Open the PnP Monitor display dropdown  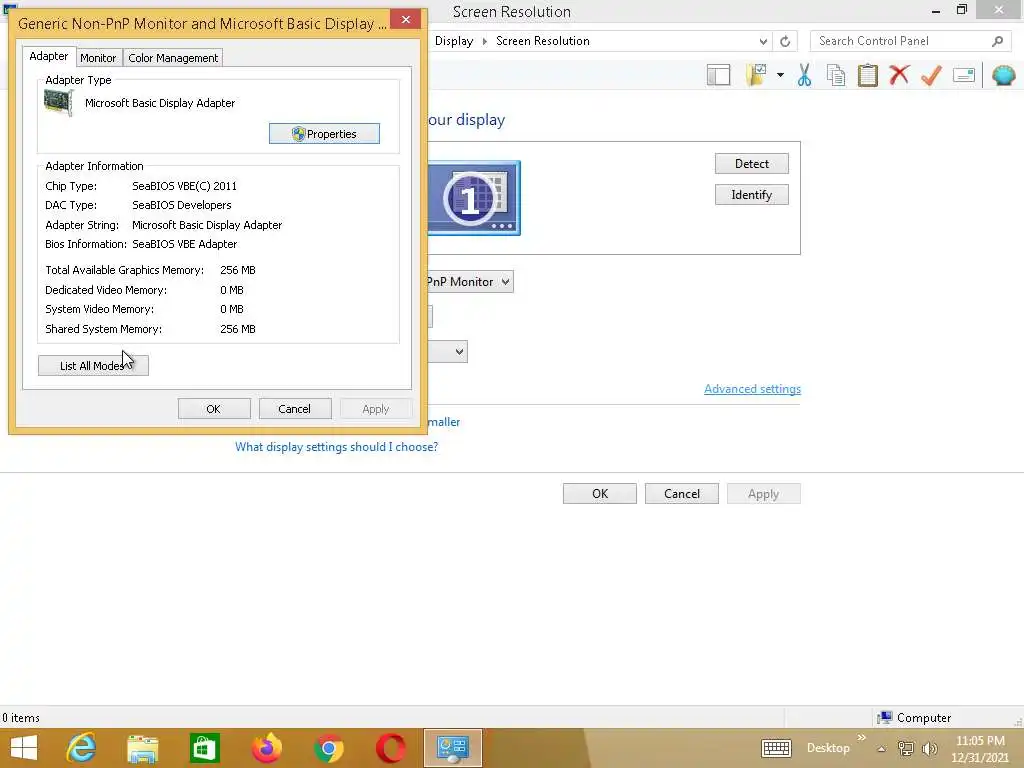coord(470,281)
